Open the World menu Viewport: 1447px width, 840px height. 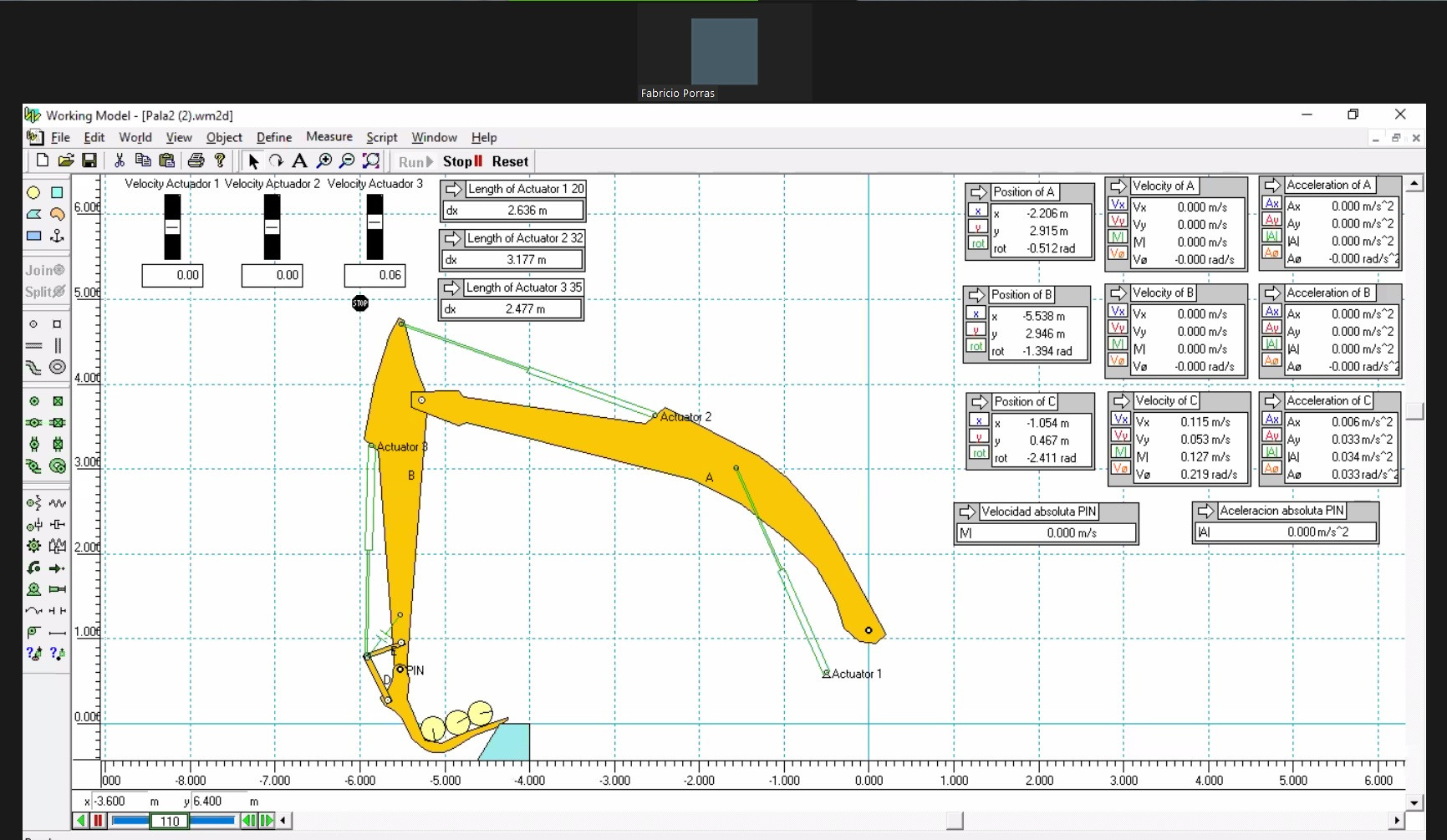pyautogui.click(x=135, y=138)
